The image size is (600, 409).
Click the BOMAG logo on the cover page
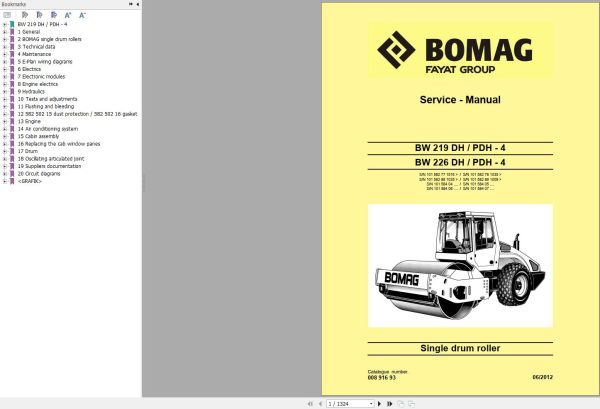(x=455, y=52)
